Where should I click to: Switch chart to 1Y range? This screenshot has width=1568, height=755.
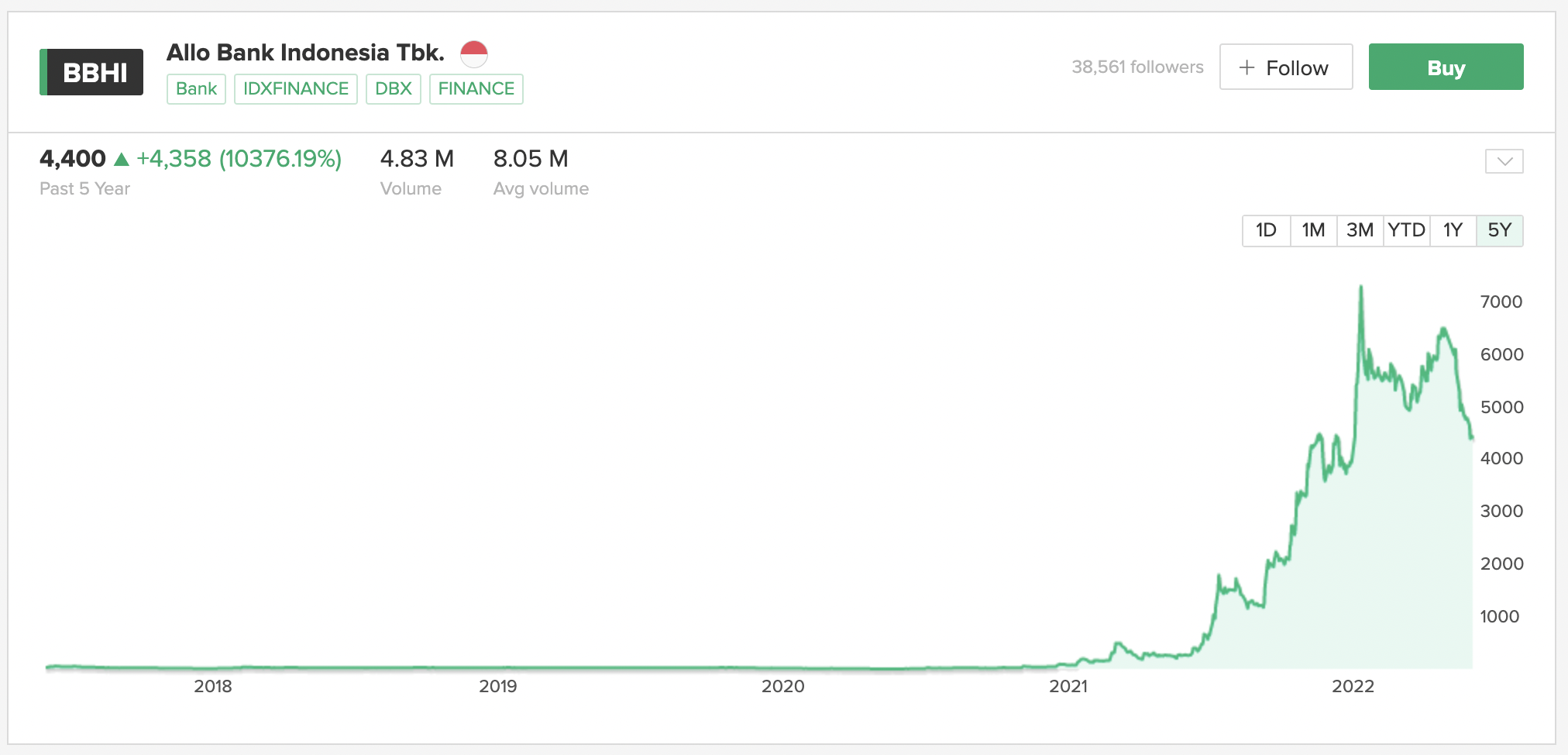1453,230
